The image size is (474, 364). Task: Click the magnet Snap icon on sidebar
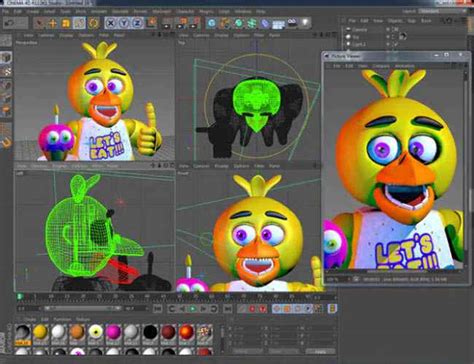[x=6, y=143]
